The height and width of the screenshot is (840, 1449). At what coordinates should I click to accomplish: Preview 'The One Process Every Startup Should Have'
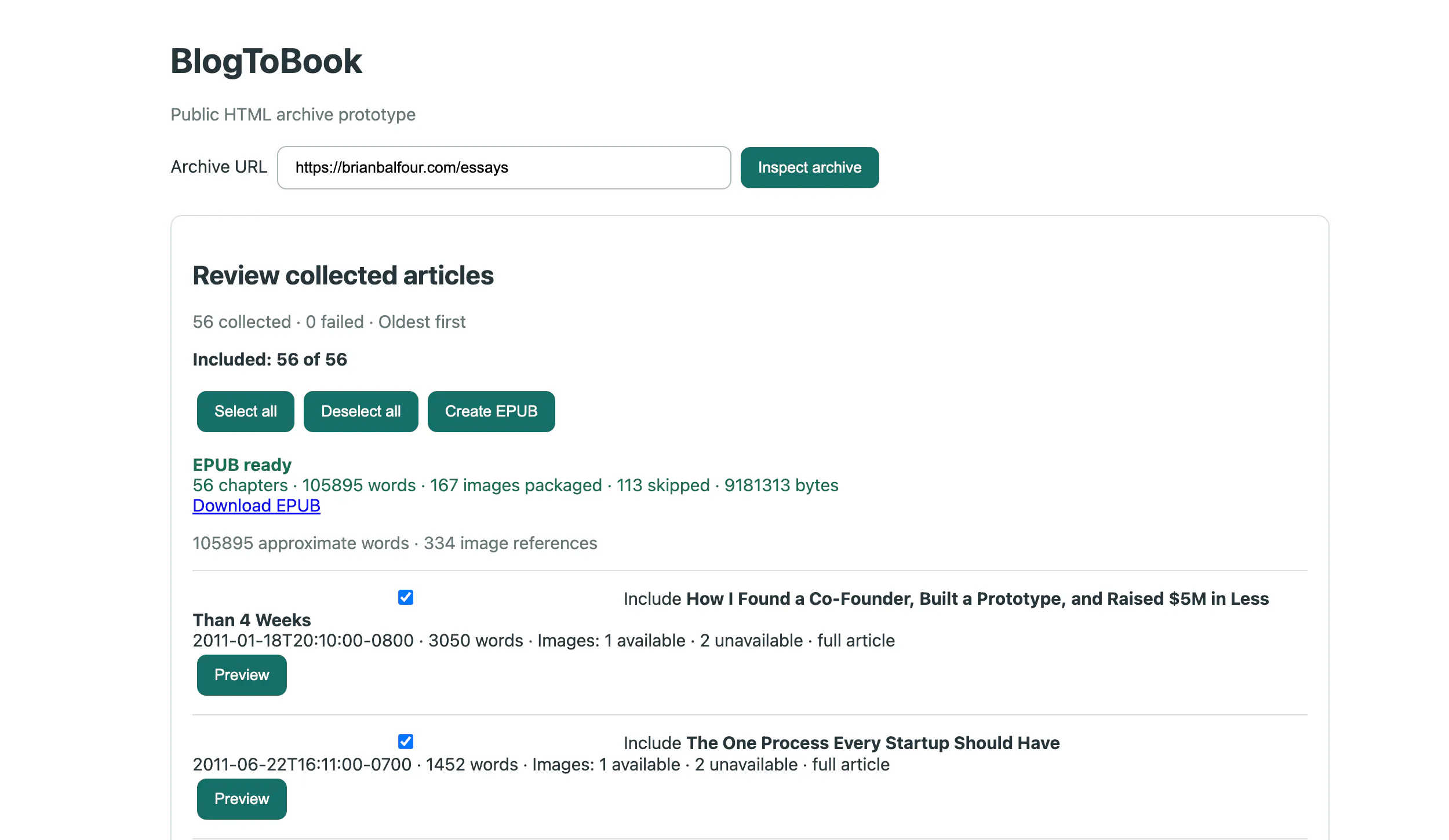click(242, 799)
